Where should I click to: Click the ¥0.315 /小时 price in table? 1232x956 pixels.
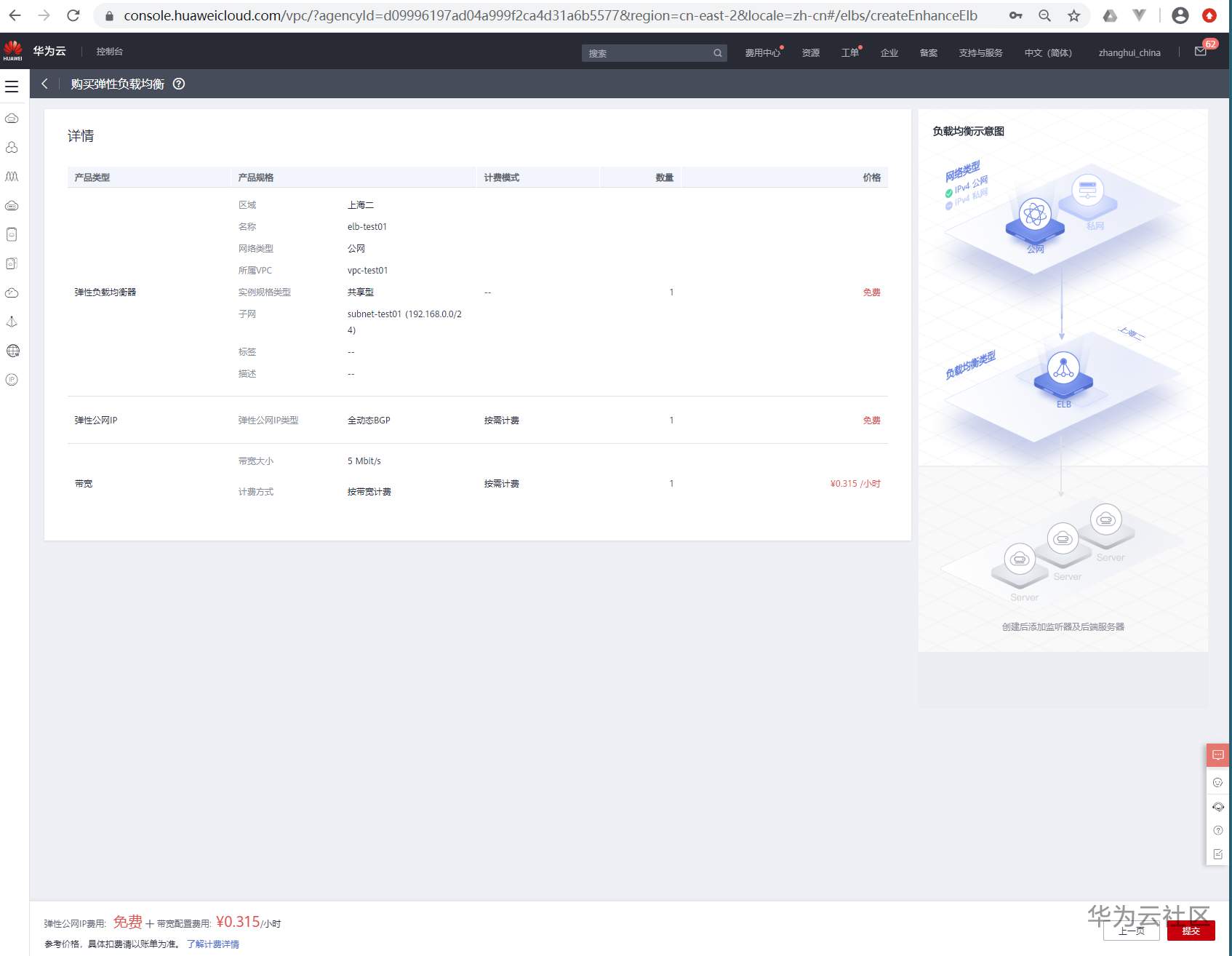coord(855,483)
